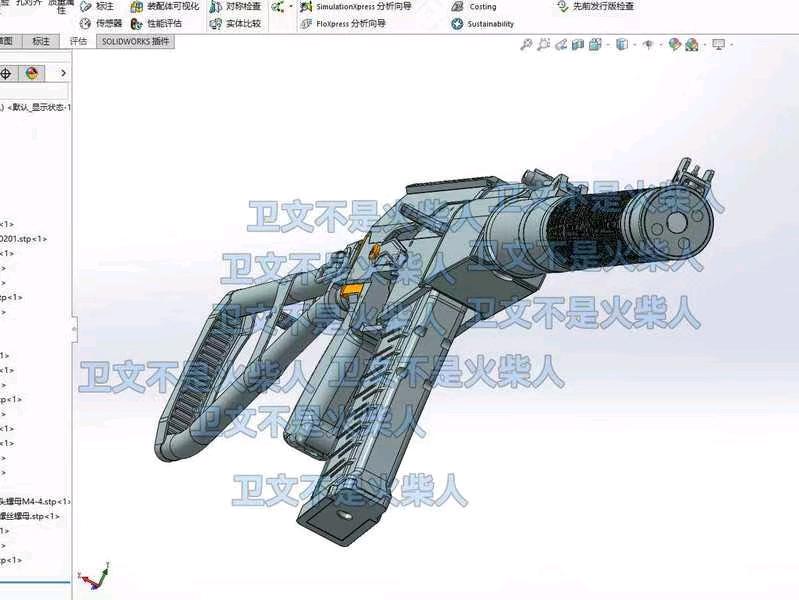Viewport: 799px width, 600px height.
Task: Open Sustainability analysis
Action: (483, 24)
